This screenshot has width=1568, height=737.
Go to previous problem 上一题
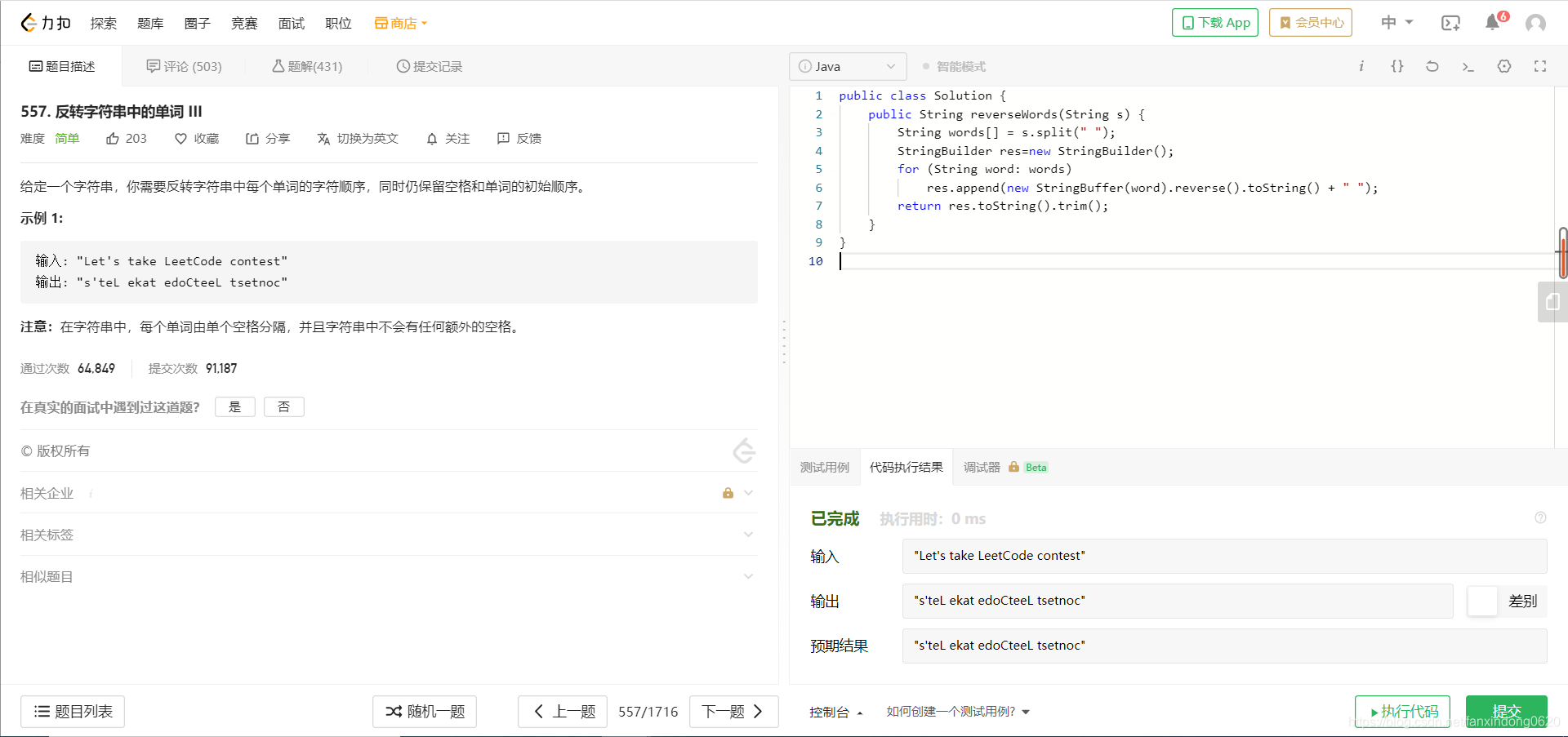coord(563,712)
